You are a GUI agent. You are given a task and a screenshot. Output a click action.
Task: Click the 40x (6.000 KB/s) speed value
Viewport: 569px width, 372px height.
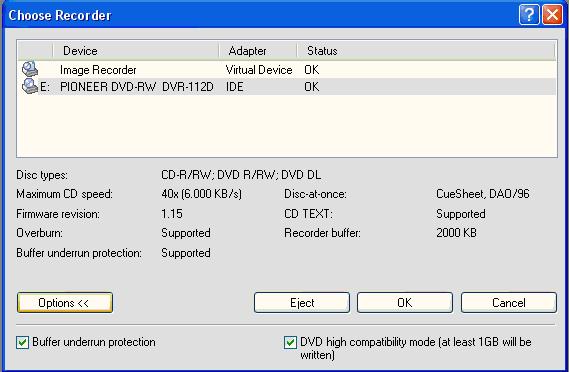coord(201,194)
